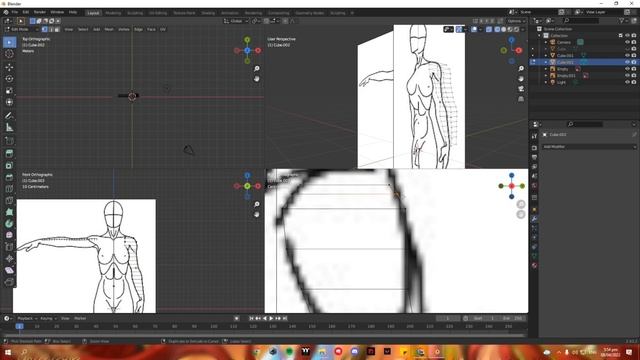Screen dimensions: 640x360
Task: Open the Edit Mode dropdown
Action: click(x=21, y=29)
